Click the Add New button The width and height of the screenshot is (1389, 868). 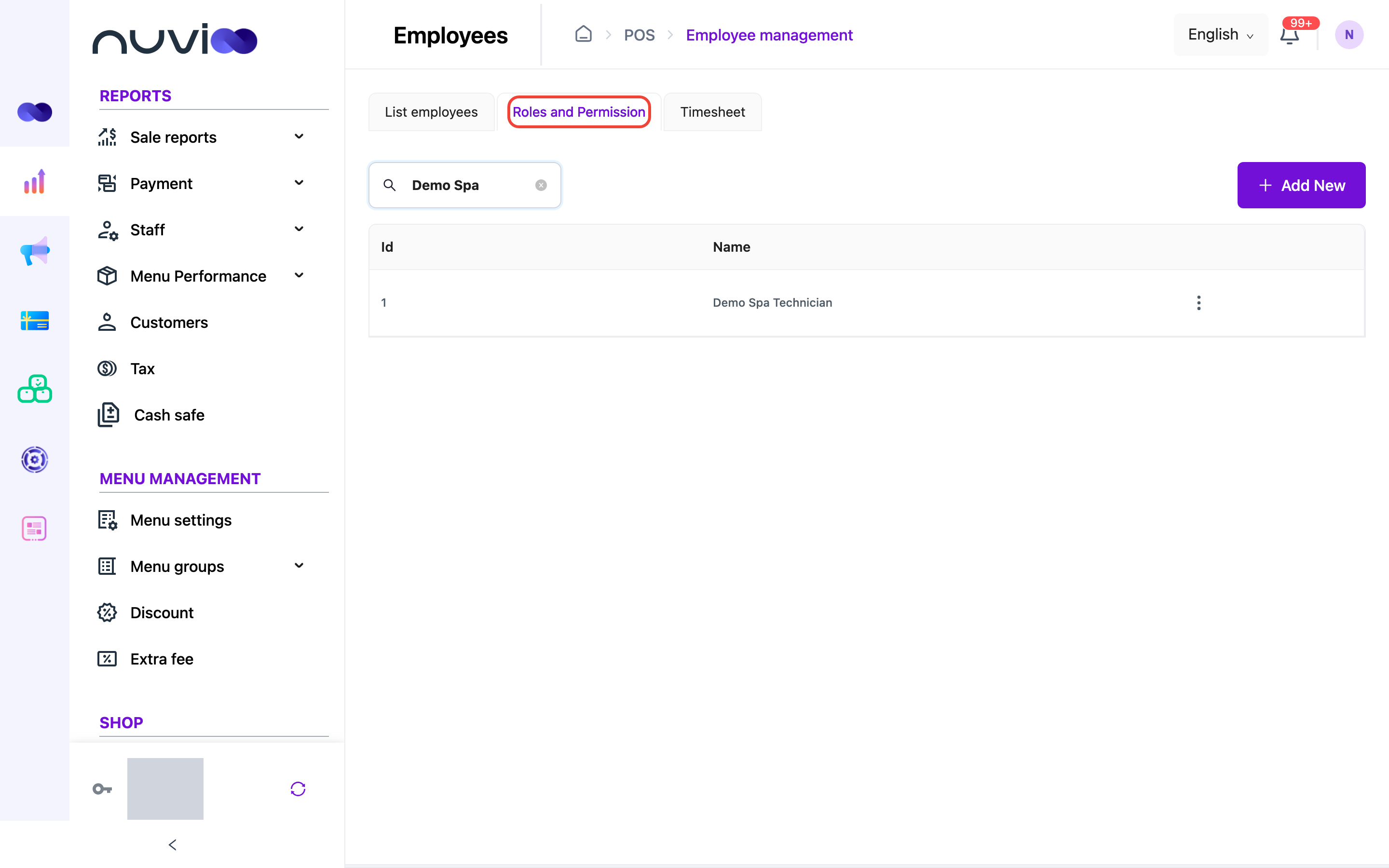[x=1301, y=185]
